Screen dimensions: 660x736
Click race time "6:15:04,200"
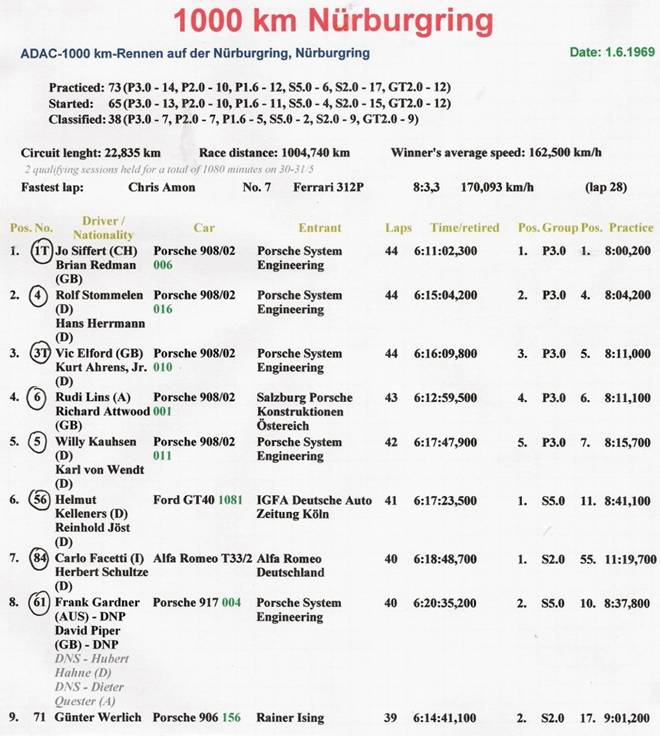445,295
